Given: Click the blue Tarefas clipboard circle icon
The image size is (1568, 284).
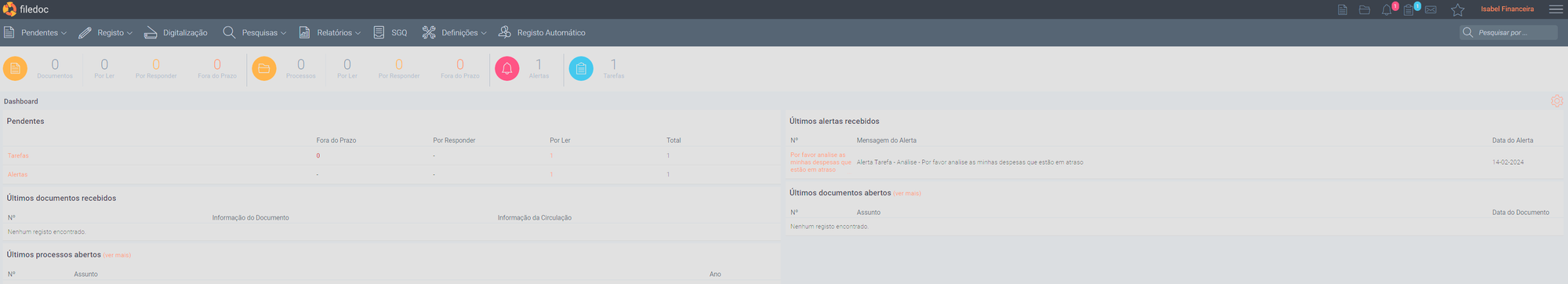Looking at the screenshot, I should click(581, 68).
